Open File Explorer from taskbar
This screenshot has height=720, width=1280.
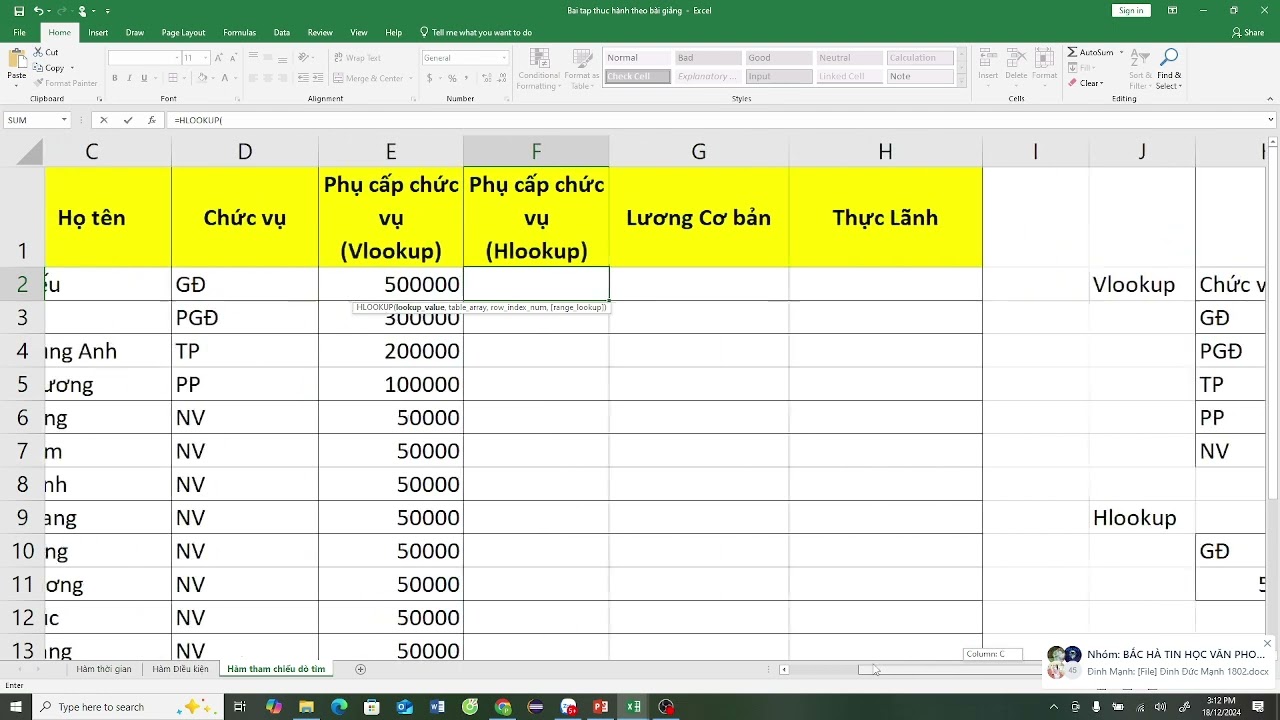point(306,707)
